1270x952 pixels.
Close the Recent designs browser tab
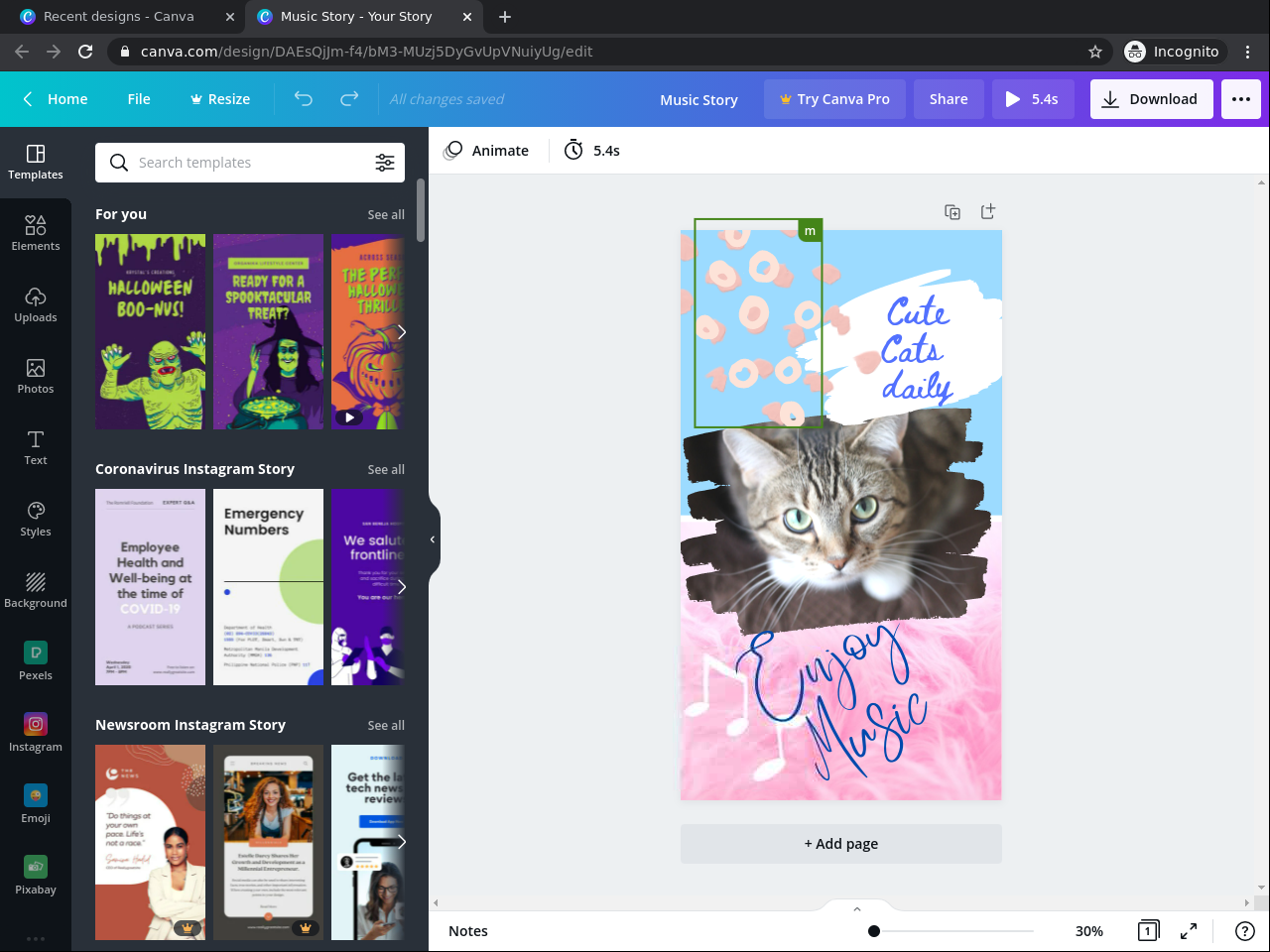(x=230, y=17)
